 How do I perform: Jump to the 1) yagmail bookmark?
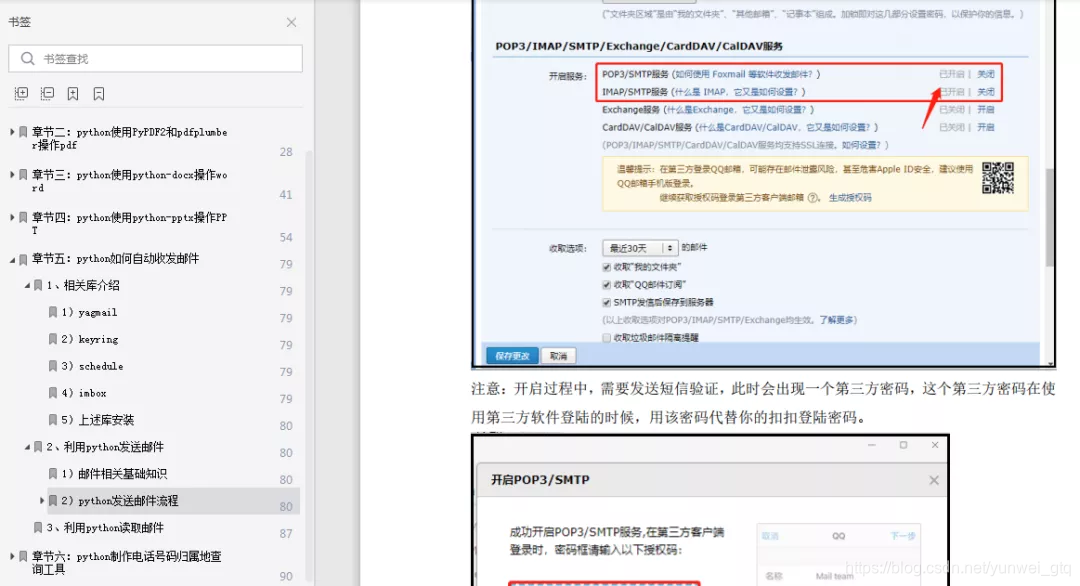90,312
